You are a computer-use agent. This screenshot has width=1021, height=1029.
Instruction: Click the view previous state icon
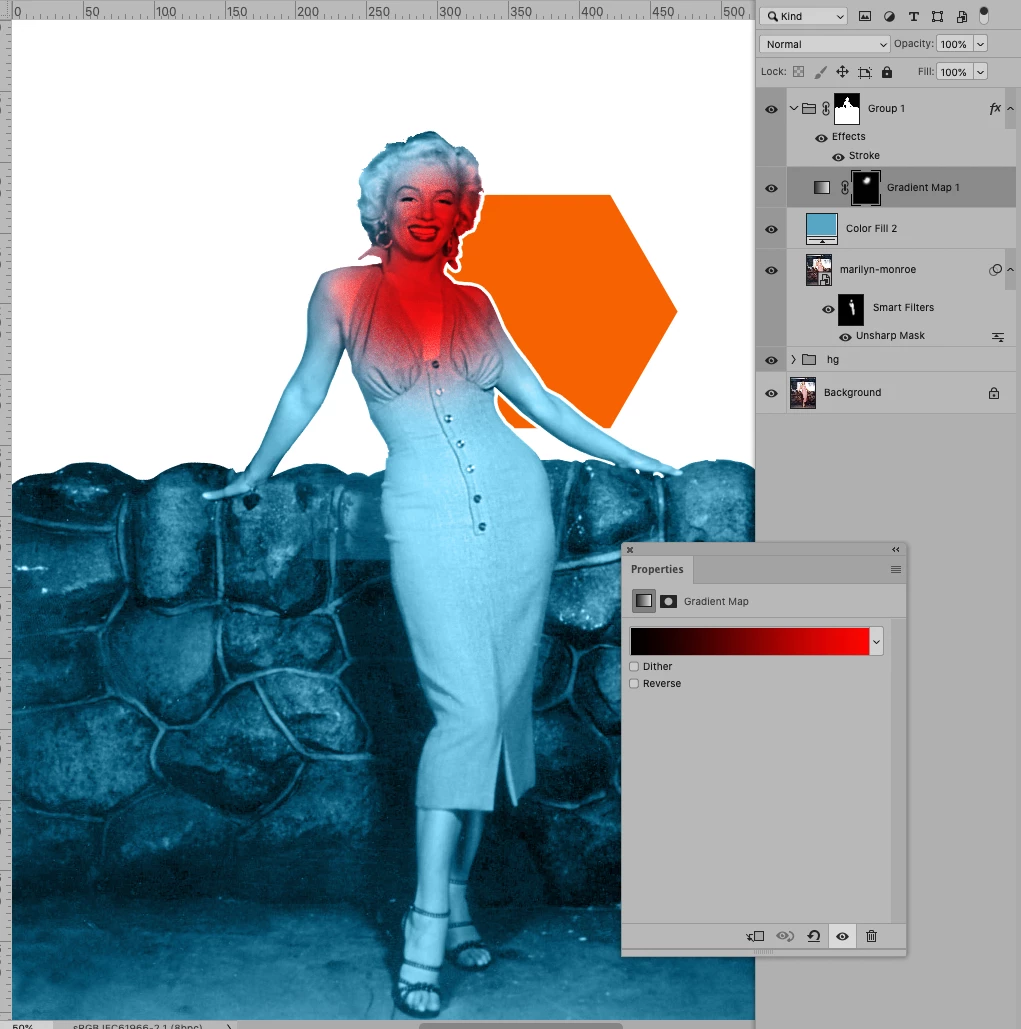tap(785, 936)
